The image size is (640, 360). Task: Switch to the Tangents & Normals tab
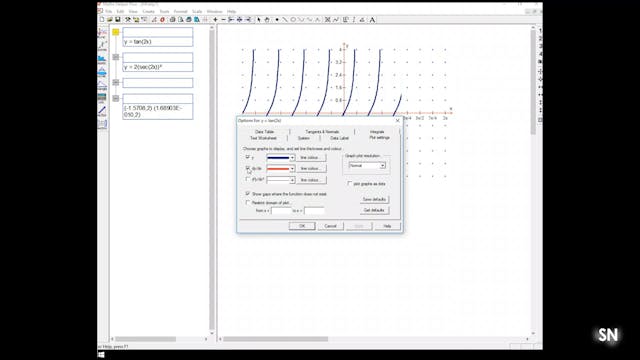point(322,132)
